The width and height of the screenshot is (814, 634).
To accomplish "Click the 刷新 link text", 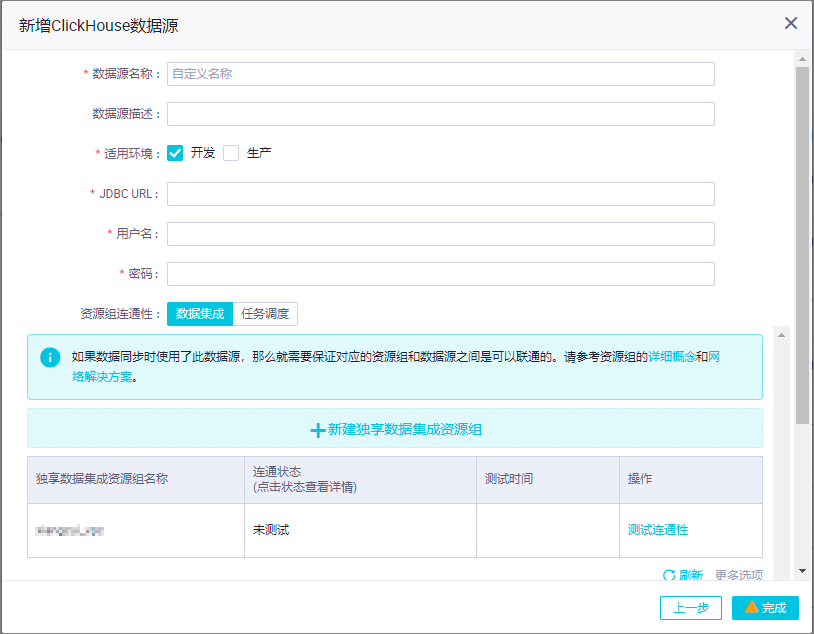I will [x=690, y=575].
